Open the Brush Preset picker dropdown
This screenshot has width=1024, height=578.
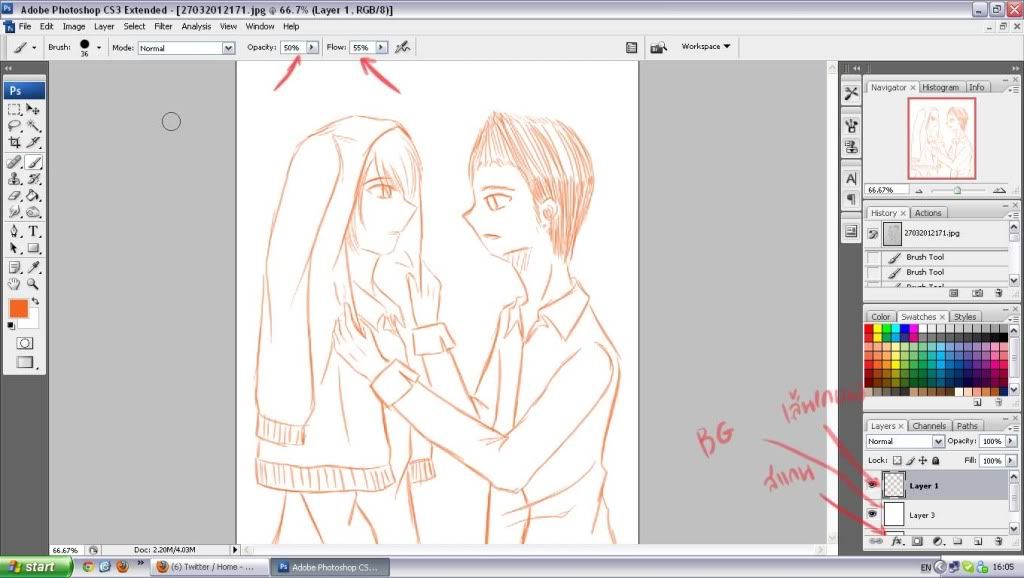[99, 48]
